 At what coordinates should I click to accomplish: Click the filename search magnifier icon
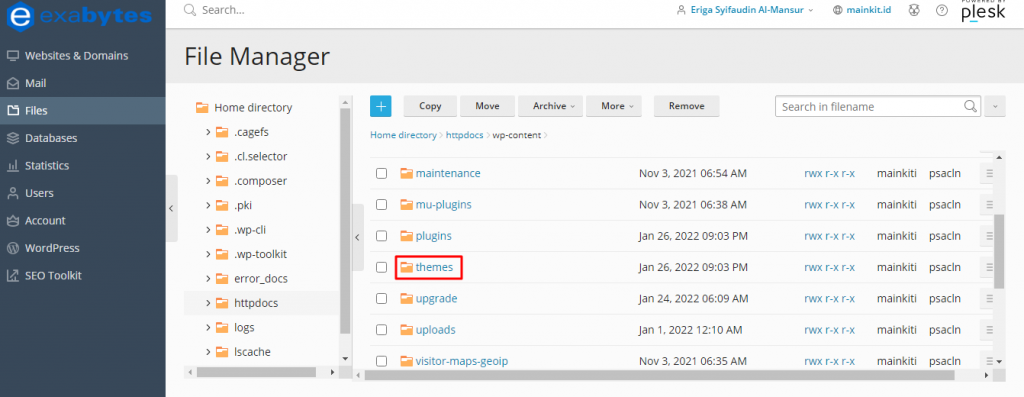(x=971, y=106)
